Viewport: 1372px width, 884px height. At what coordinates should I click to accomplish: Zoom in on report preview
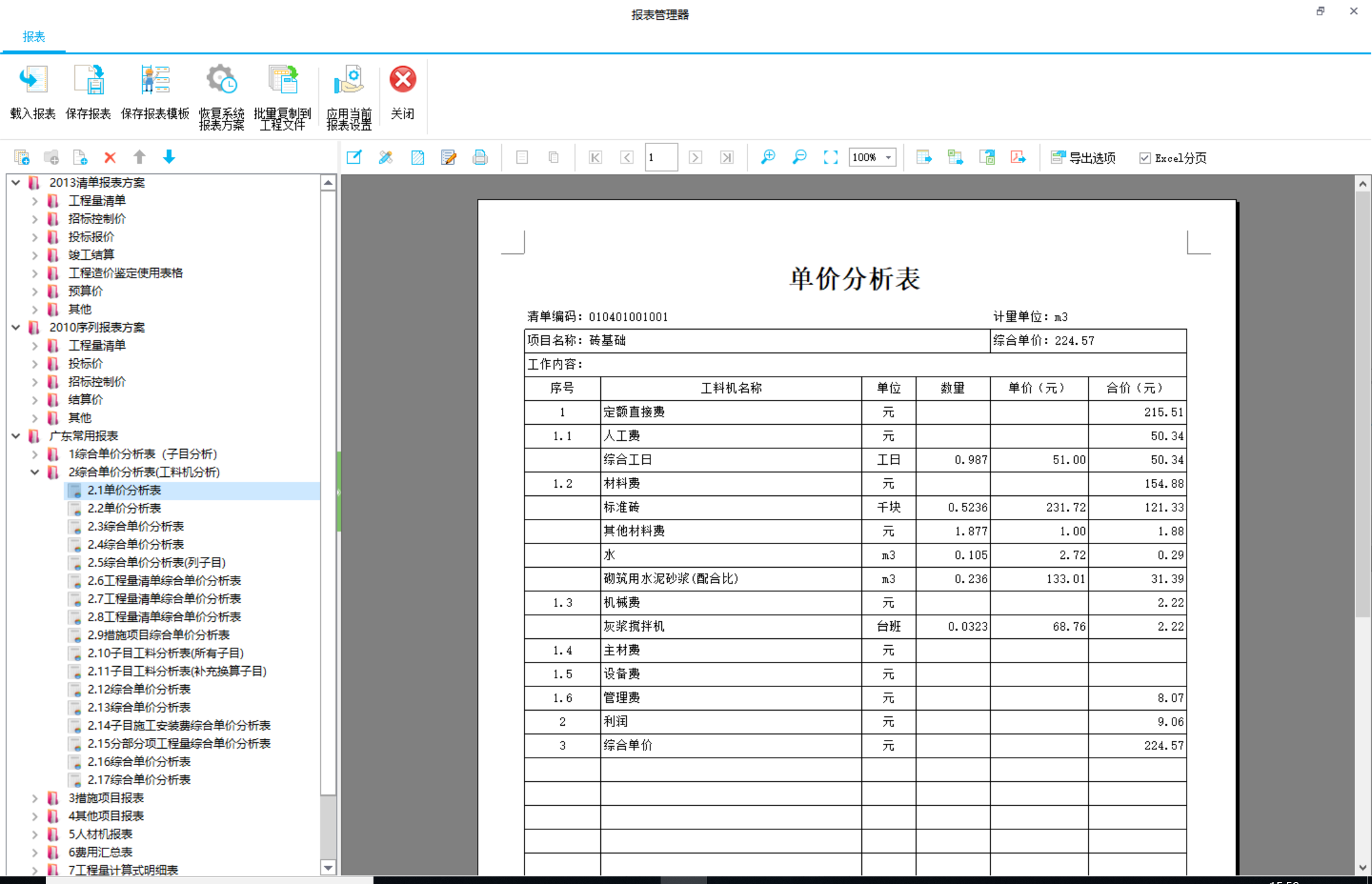pos(768,157)
